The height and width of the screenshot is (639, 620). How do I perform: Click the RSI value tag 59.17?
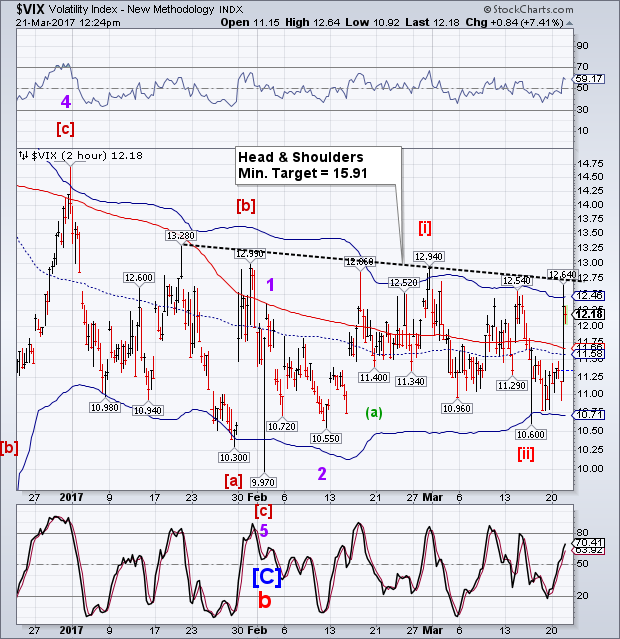[587, 78]
